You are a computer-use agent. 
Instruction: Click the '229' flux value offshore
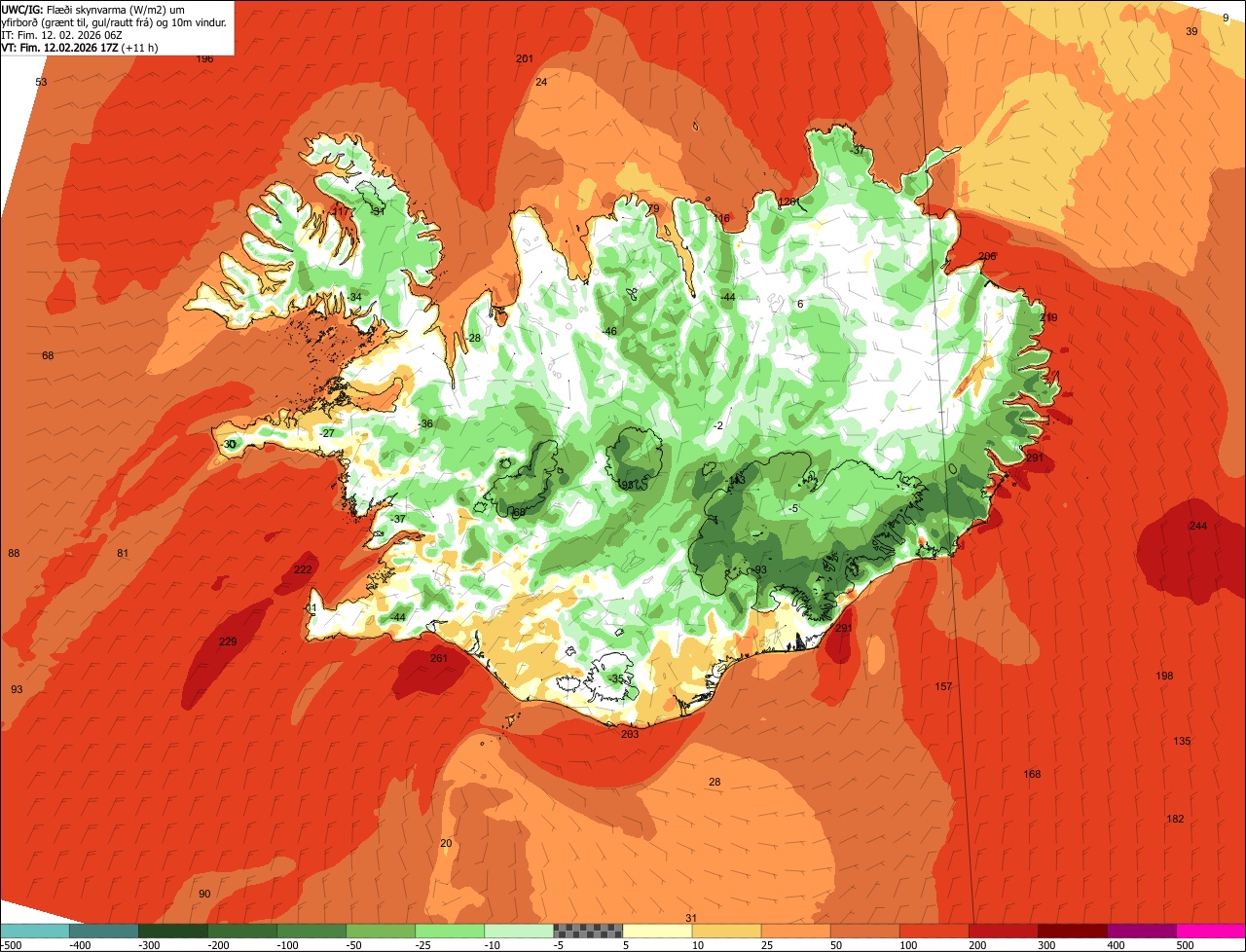[228, 641]
